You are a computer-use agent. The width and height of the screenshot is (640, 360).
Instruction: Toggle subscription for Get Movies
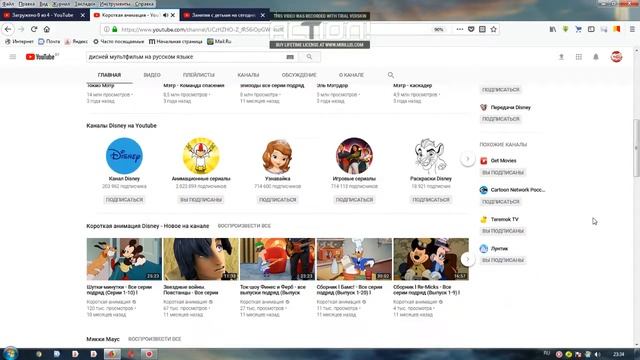click(x=503, y=173)
